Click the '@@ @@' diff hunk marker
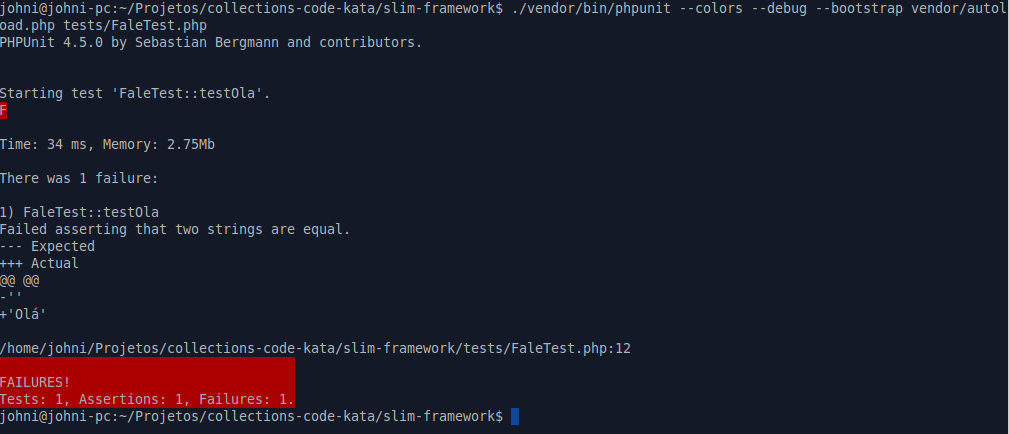The height and width of the screenshot is (434, 1010). click(x=20, y=280)
